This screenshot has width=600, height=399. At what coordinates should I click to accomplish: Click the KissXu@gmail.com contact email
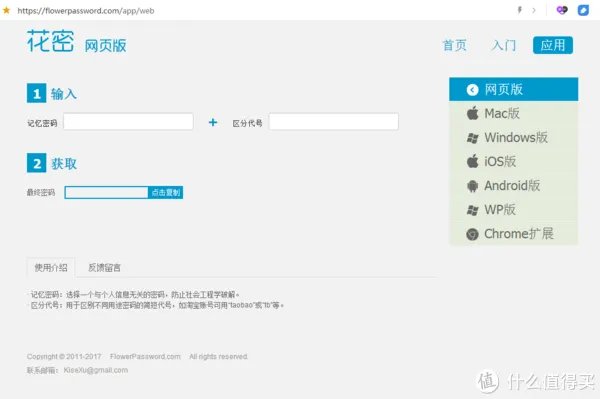96,370
